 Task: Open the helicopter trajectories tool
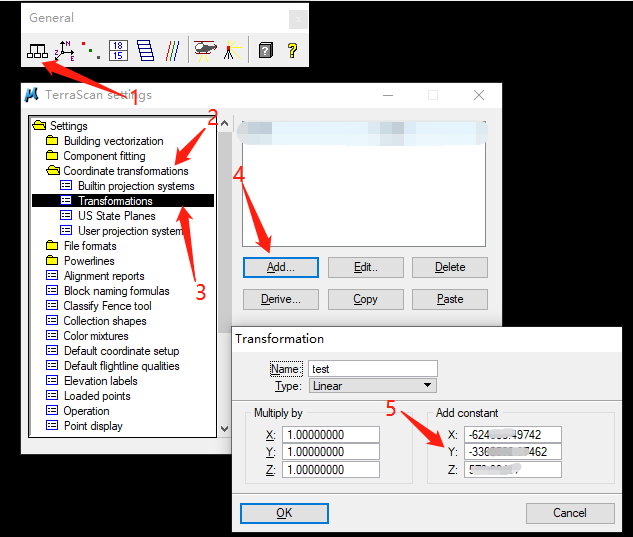coord(205,51)
